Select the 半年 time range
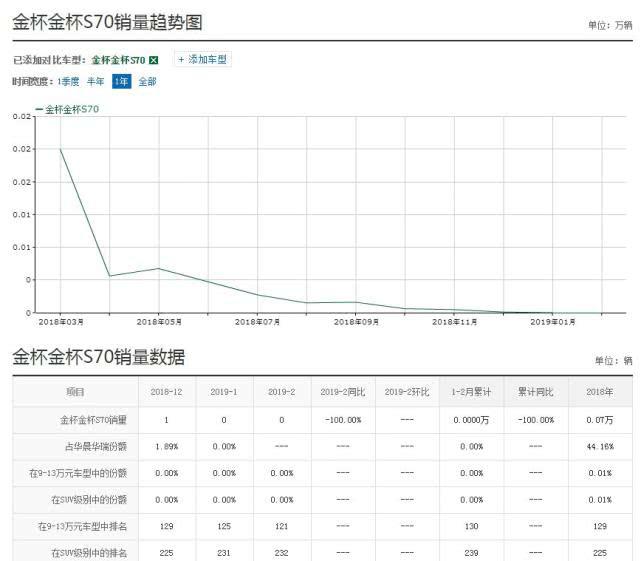The height and width of the screenshot is (561, 641). coord(96,82)
